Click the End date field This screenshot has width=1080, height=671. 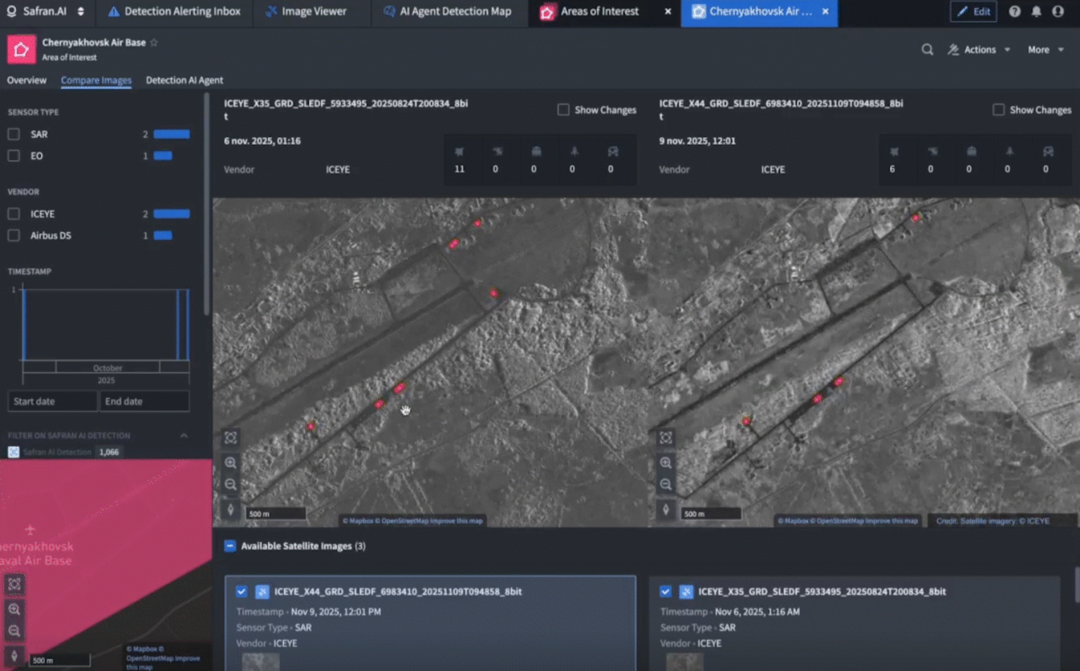click(145, 401)
